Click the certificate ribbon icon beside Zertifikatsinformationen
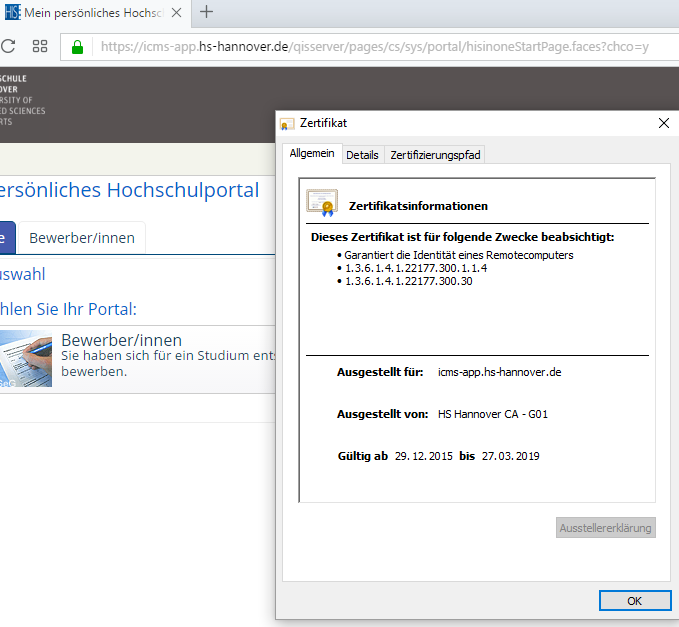 [x=323, y=203]
